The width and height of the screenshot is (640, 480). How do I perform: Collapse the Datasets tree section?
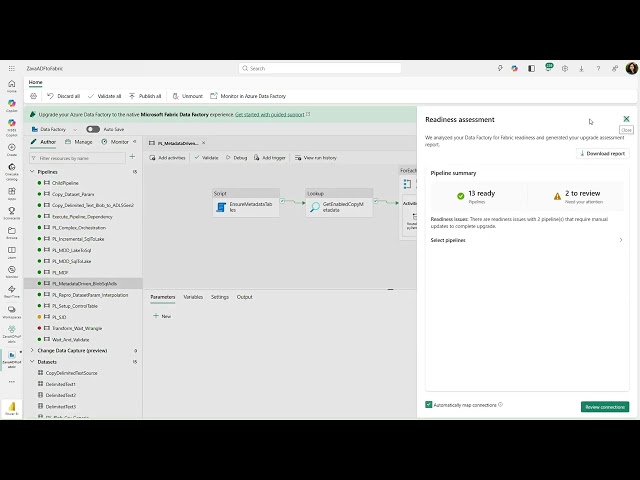click(32, 362)
